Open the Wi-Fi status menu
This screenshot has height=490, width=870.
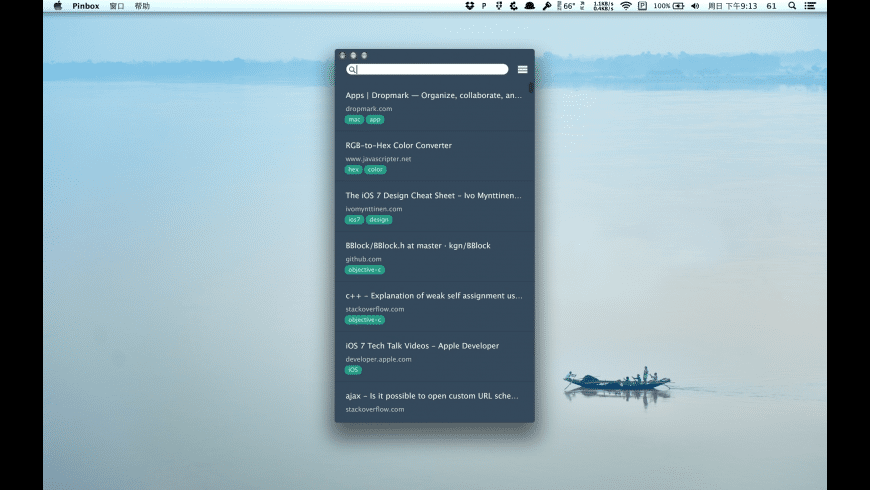point(626,6)
